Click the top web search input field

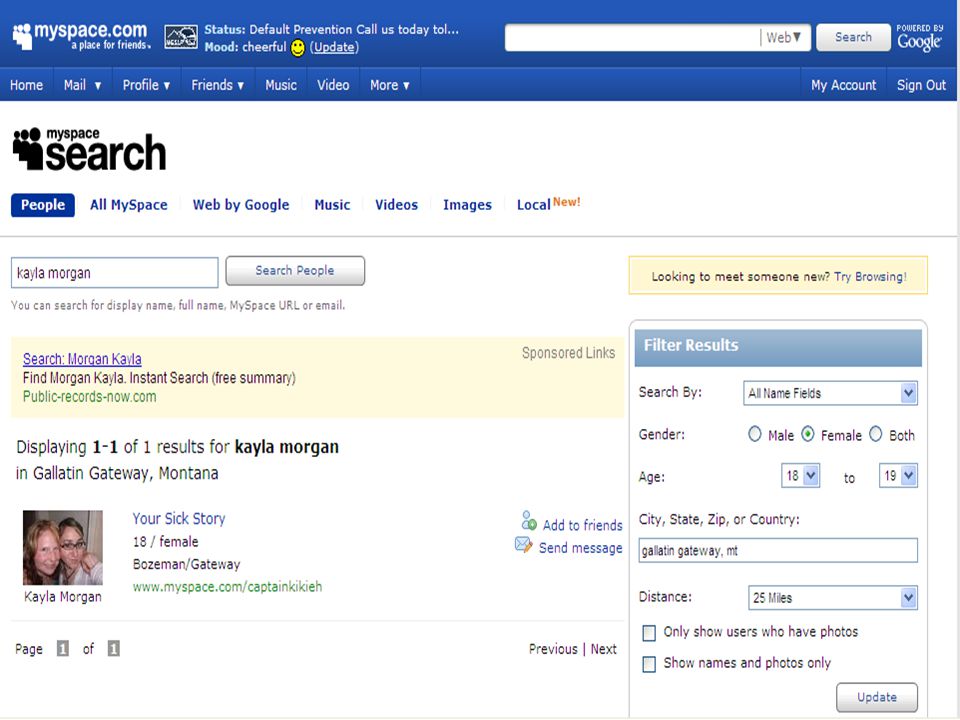(632, 37)
